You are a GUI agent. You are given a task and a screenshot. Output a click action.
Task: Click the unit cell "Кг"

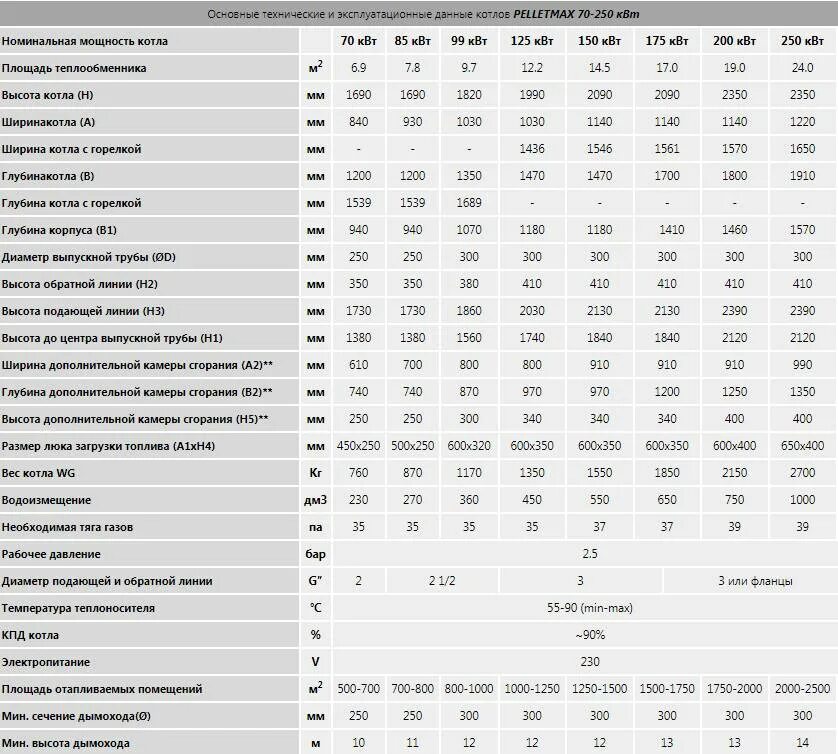(315, 473)
